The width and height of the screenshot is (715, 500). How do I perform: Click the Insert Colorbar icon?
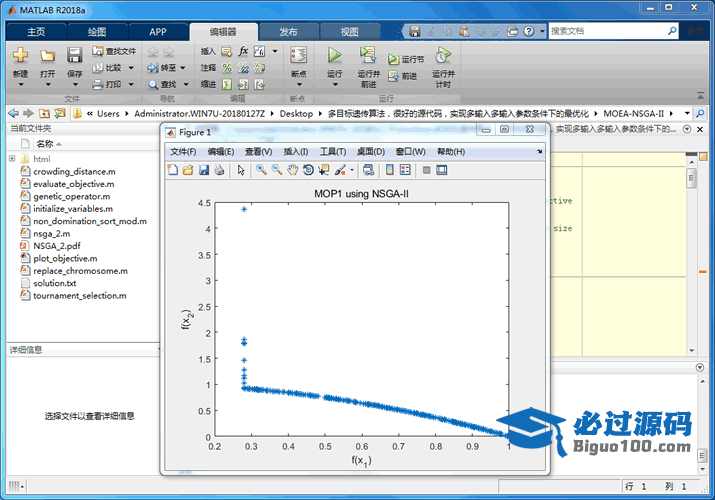click(x=390, y=170)
